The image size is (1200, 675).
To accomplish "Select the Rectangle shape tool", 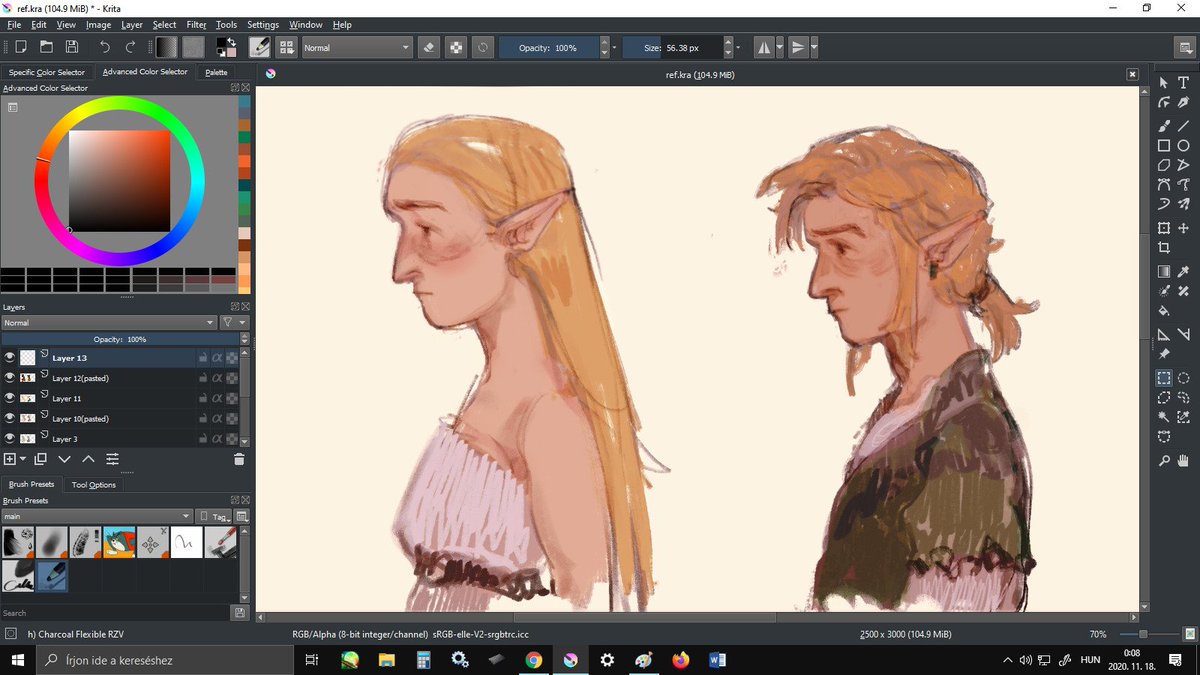I will pos(1164,145).
